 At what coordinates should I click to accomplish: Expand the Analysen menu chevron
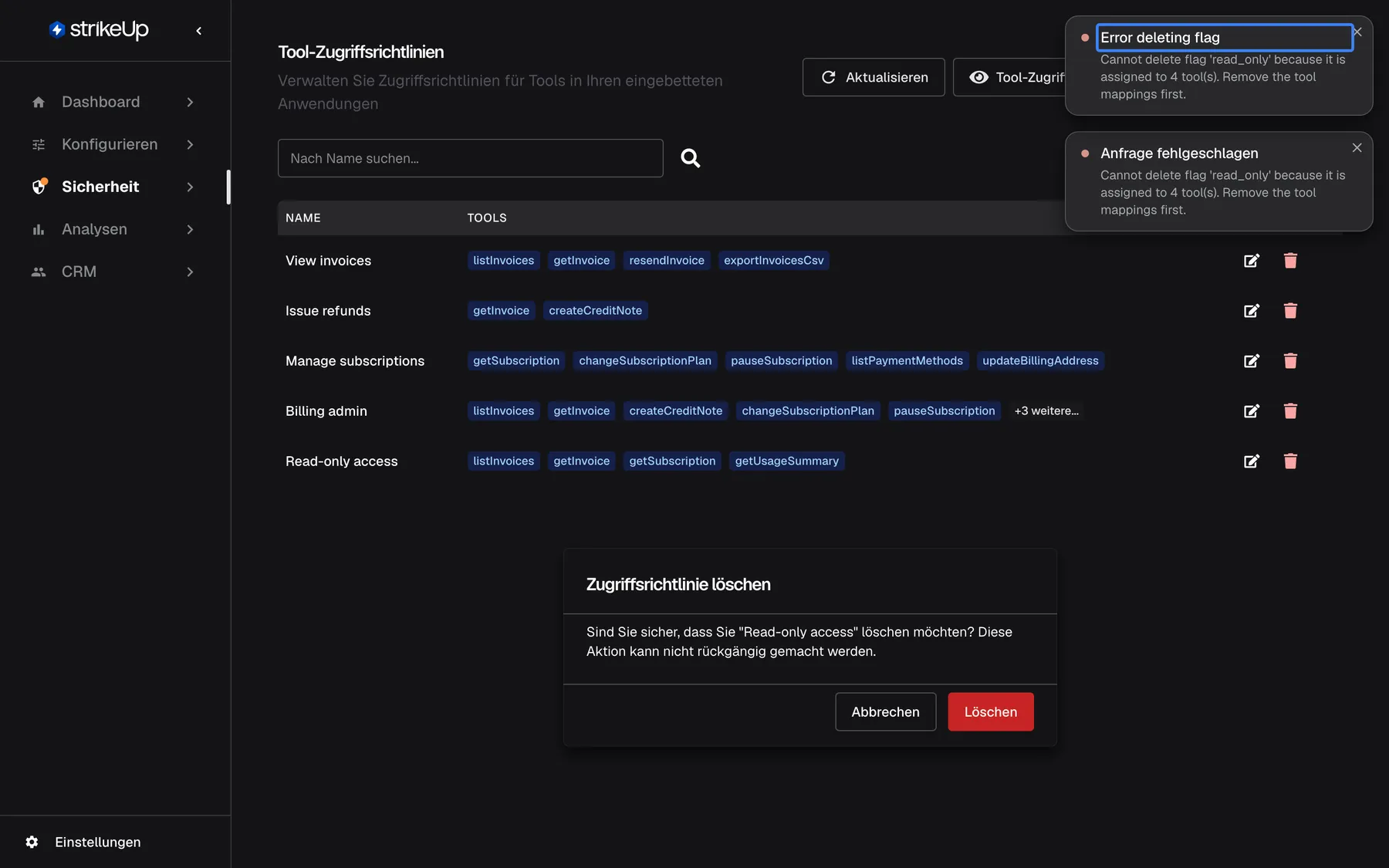click(190, 229)
